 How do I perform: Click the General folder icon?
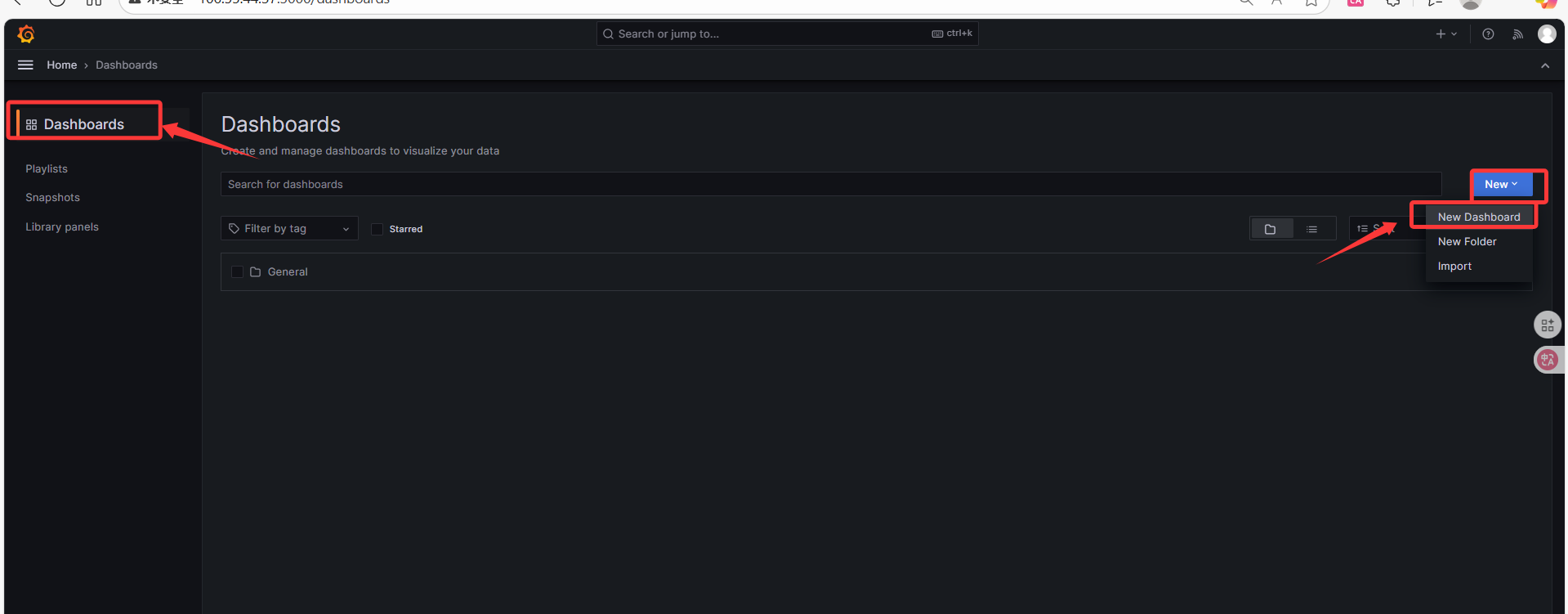tap(256, 272)
